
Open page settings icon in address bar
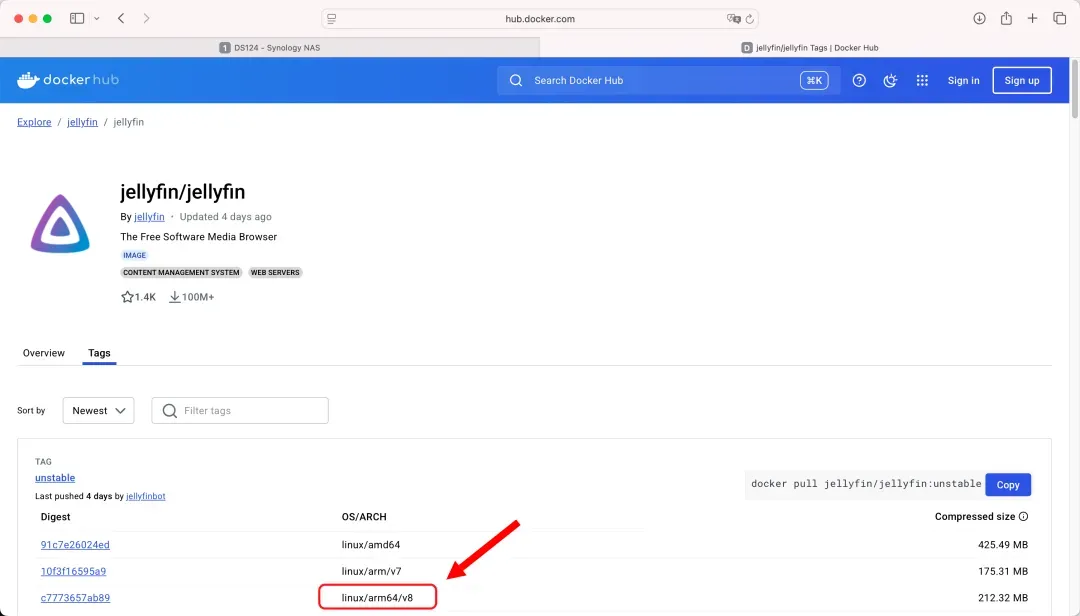332,19
